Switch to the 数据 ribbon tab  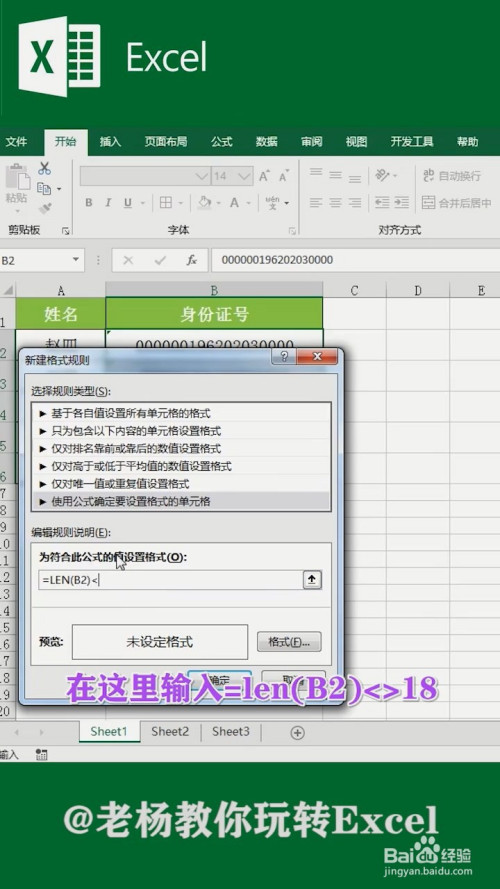(x=266, y=142)
